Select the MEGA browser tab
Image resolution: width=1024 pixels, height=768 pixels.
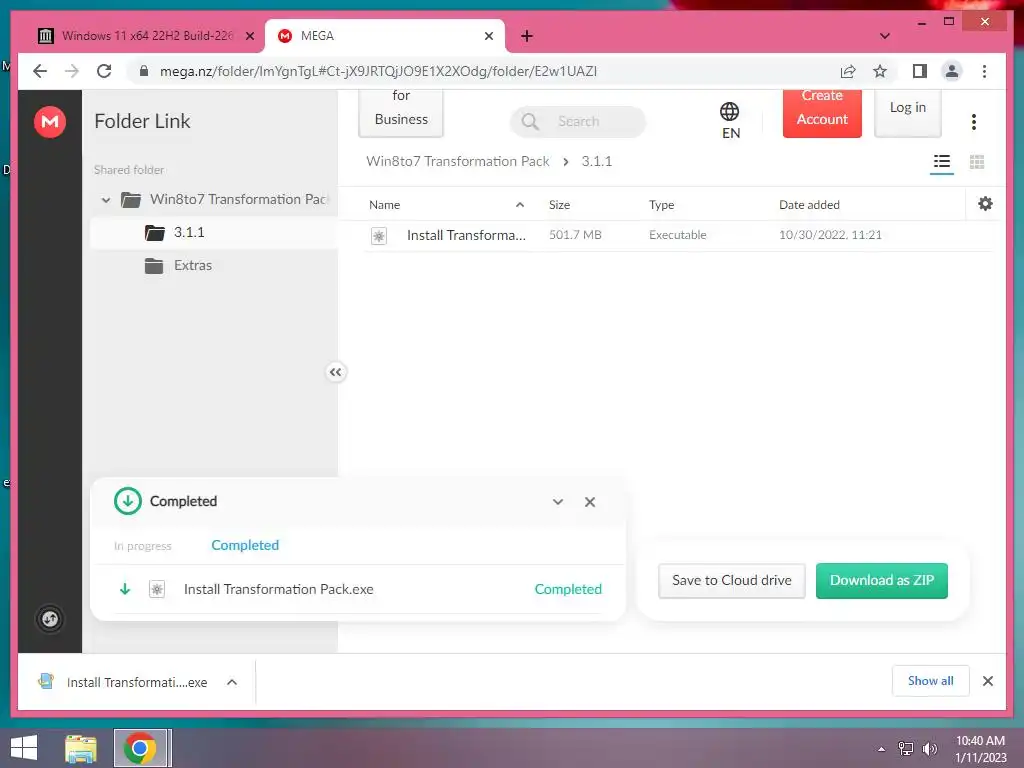(385, 36)
